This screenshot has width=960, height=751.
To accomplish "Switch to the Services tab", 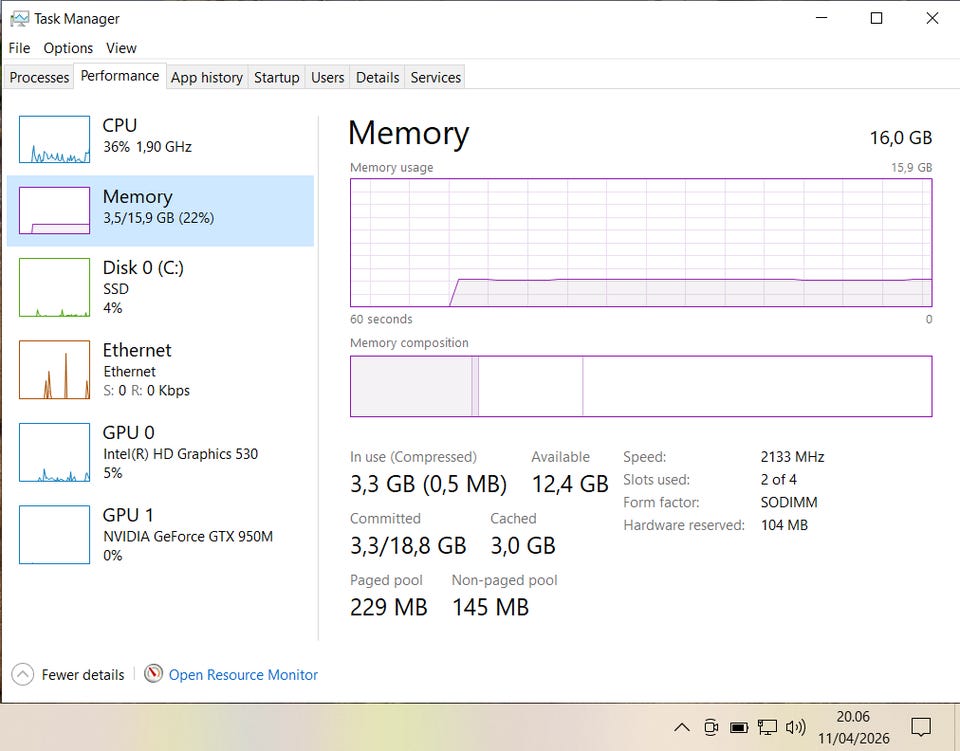I will (x=435, y=78).
